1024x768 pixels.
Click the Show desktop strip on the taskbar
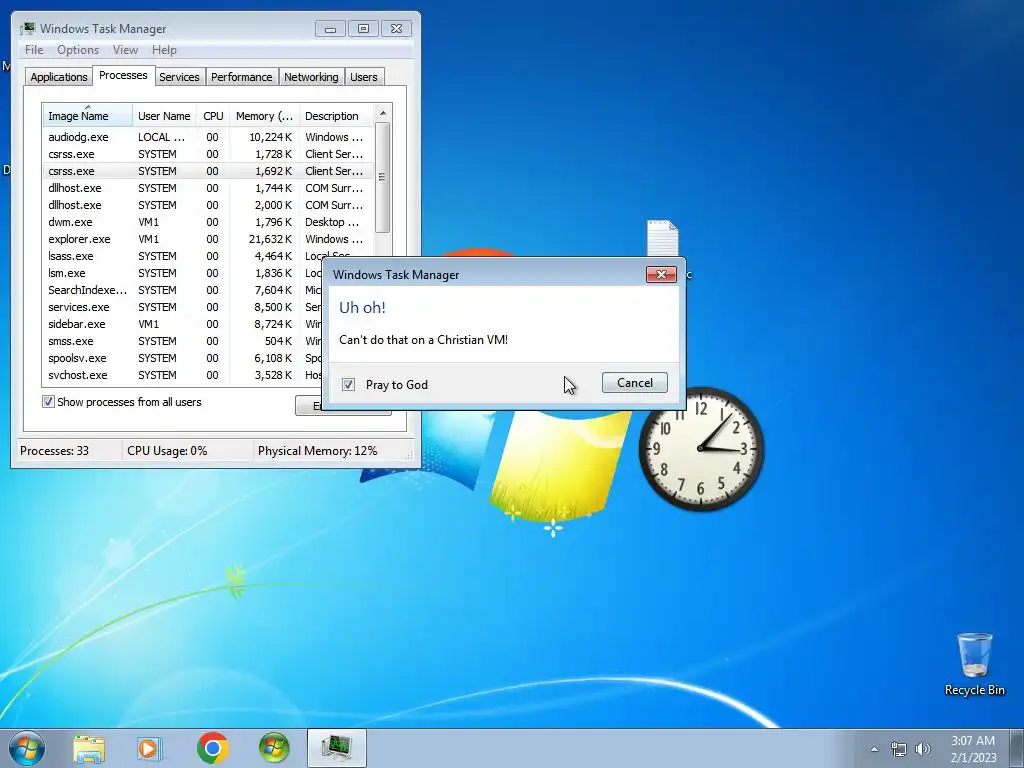click(1016, 749)
